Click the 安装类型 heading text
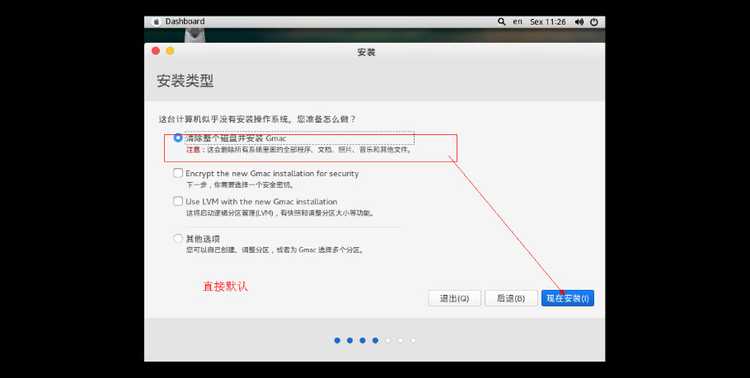750x378 pixels. tap(185, 81)
